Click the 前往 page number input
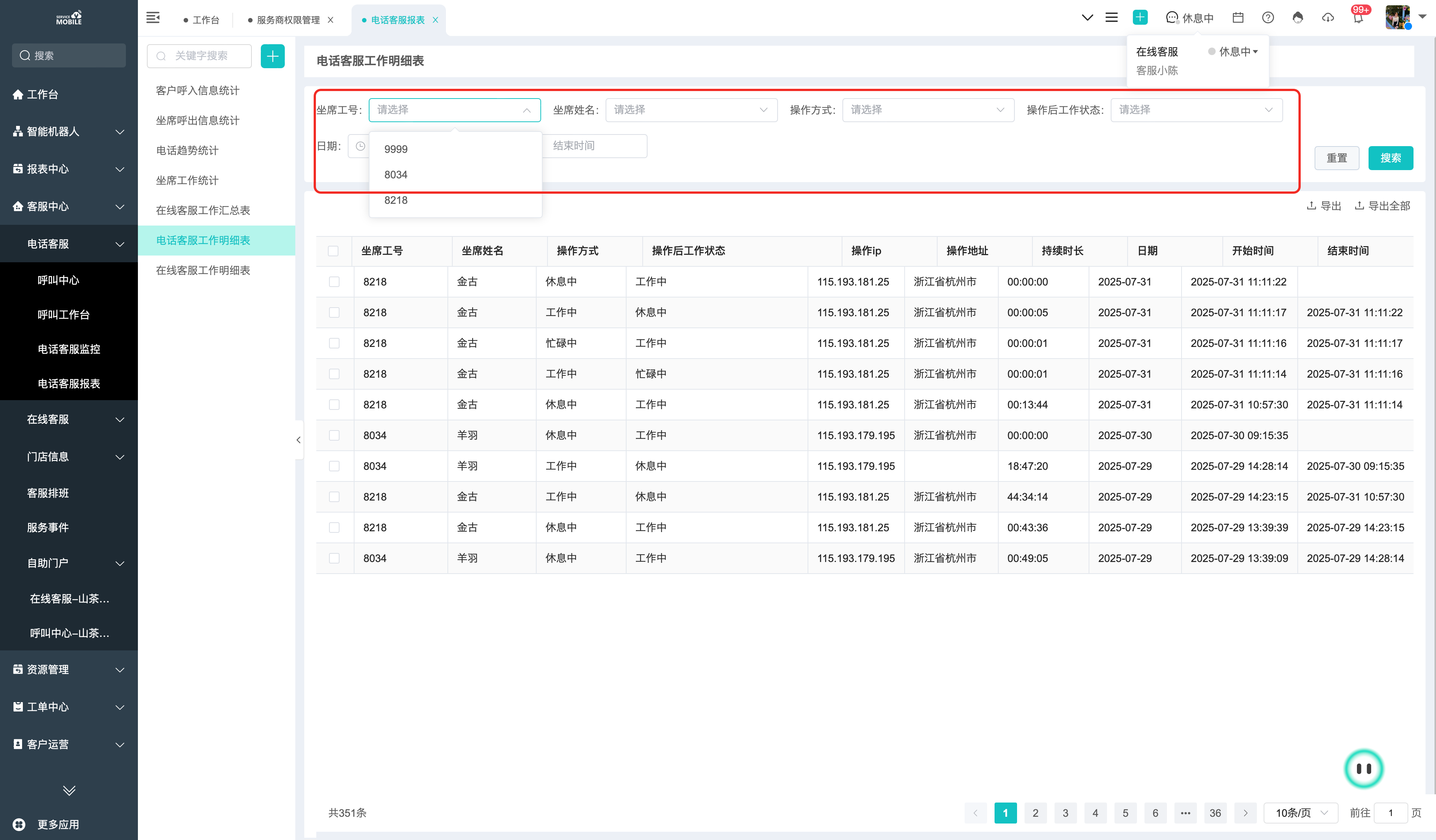 1390,813
